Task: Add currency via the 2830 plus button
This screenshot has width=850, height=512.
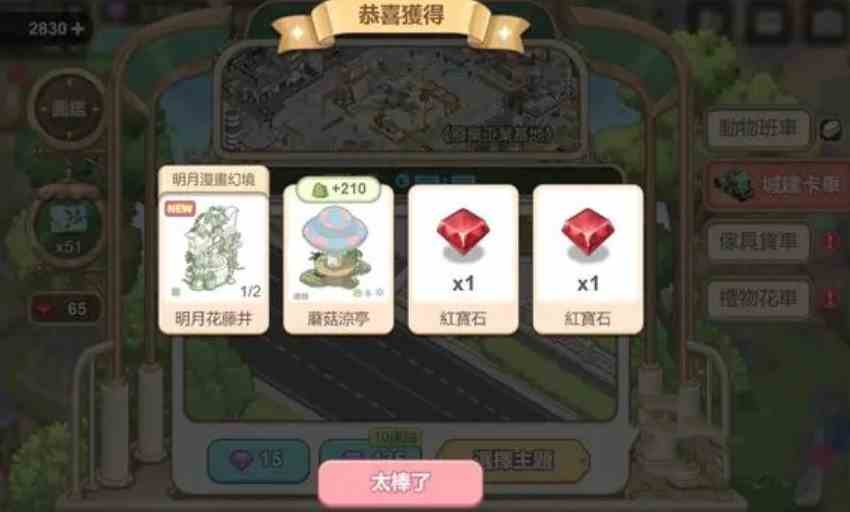Action: click(78, 29)
